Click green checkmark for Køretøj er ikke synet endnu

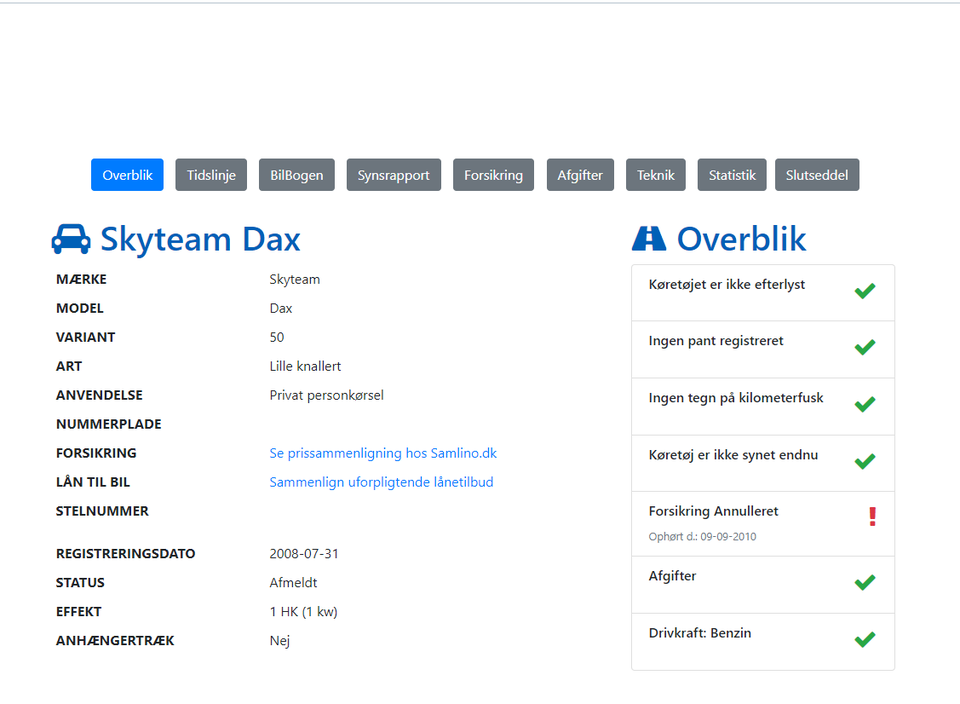click(x=865, y=461)
